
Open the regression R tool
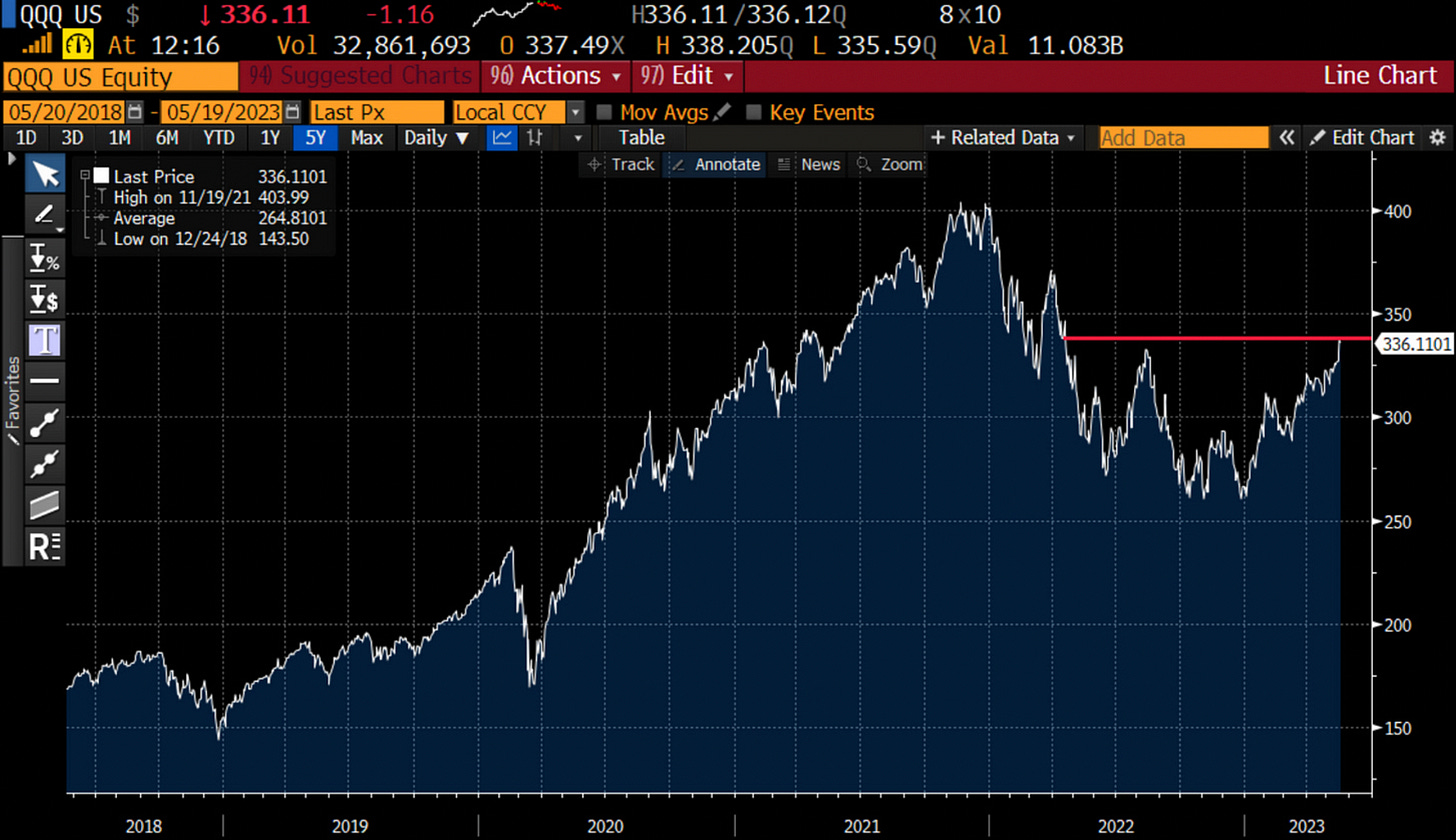[x=46, y=547]
